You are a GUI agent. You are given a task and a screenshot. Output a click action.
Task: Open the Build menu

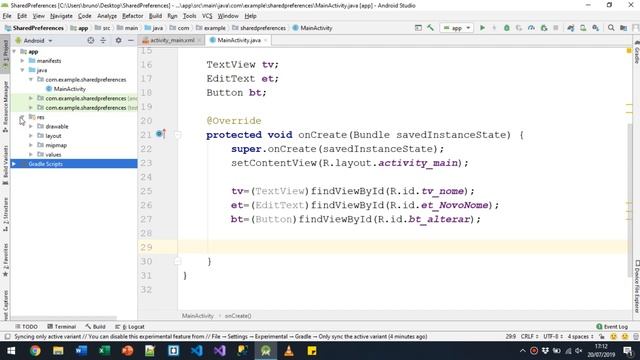(155, 16)
